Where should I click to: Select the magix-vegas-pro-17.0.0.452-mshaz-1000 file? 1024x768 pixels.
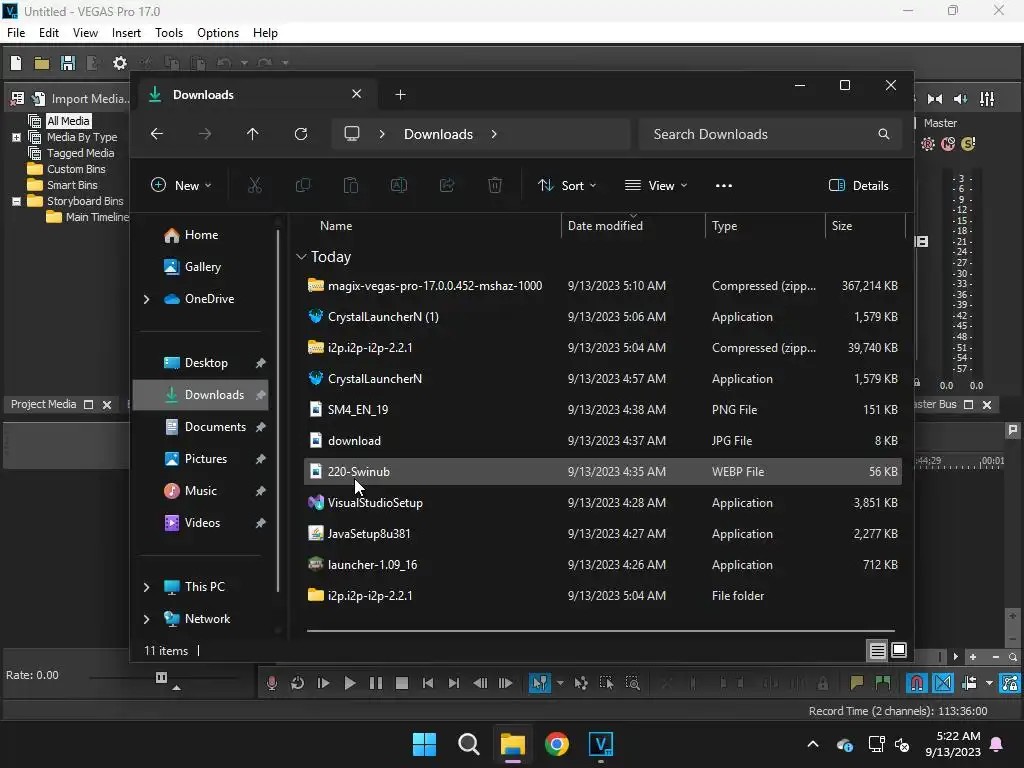point(603,285)
